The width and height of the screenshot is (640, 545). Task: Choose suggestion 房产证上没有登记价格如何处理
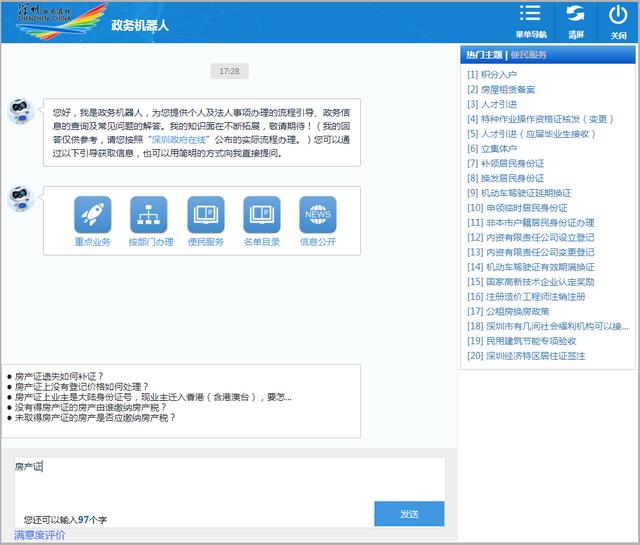[x=82, y=387]
